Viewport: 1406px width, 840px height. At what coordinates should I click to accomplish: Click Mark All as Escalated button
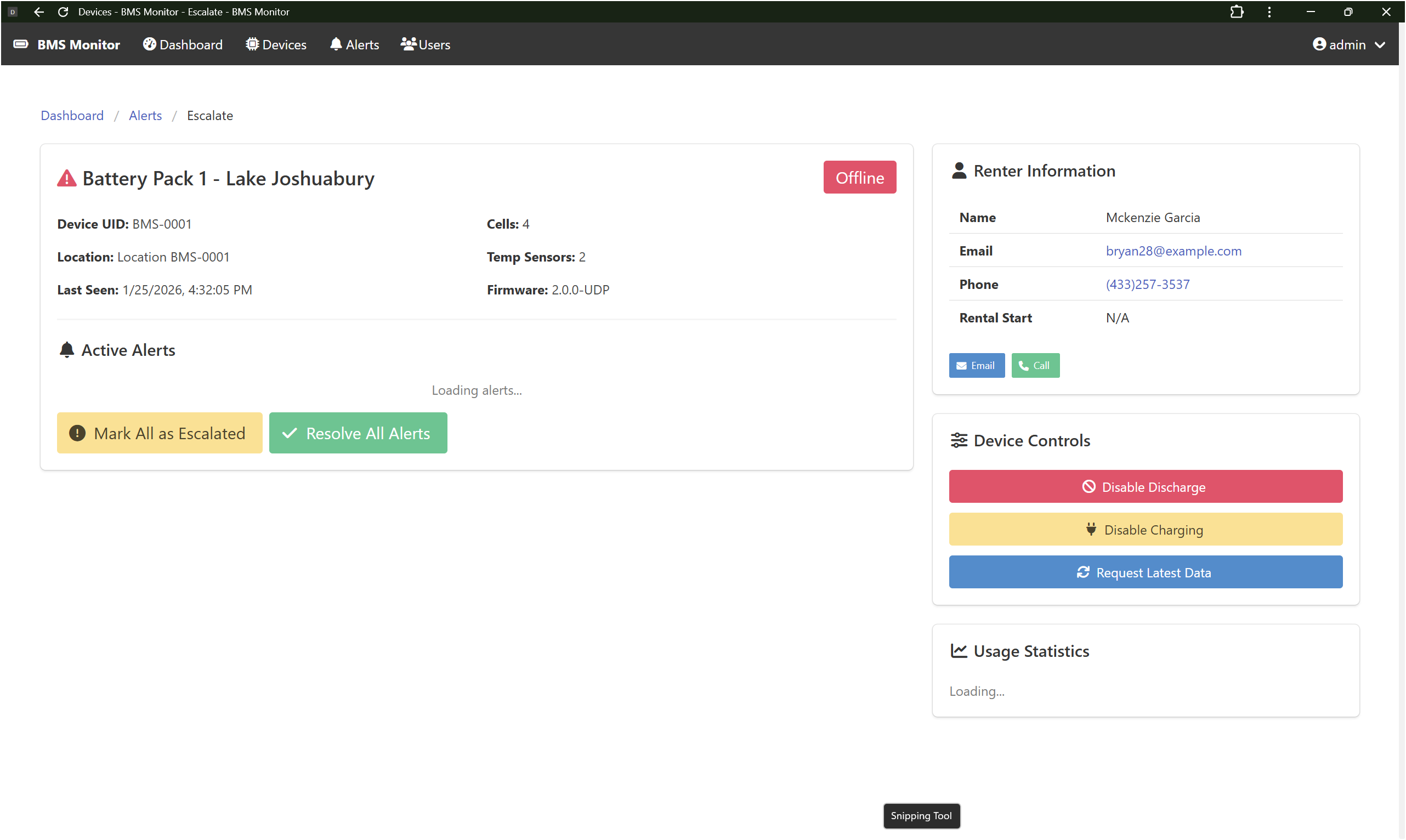pos(160,433)
